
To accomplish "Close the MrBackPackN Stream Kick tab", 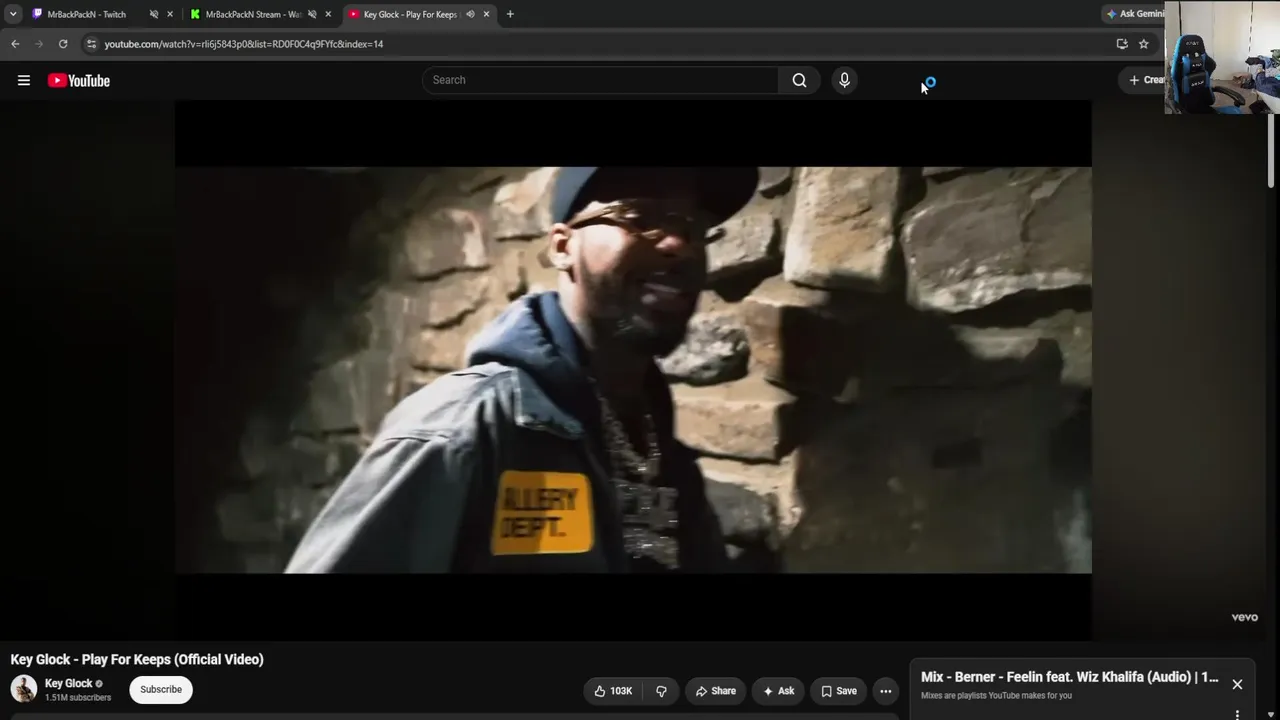I will [328, 14].
